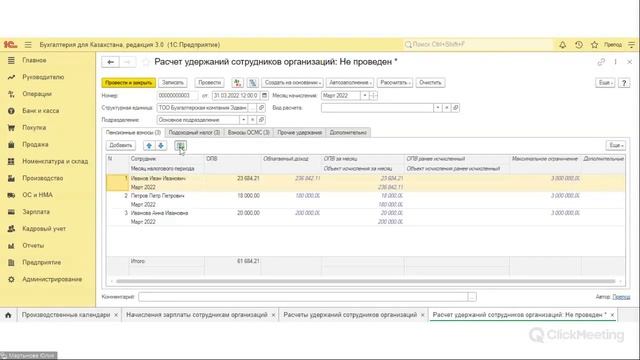The height and width of the screenshot is (360, 640).
Task: Select row Петров Петр Петрович
Action: [x=365, y=200]
